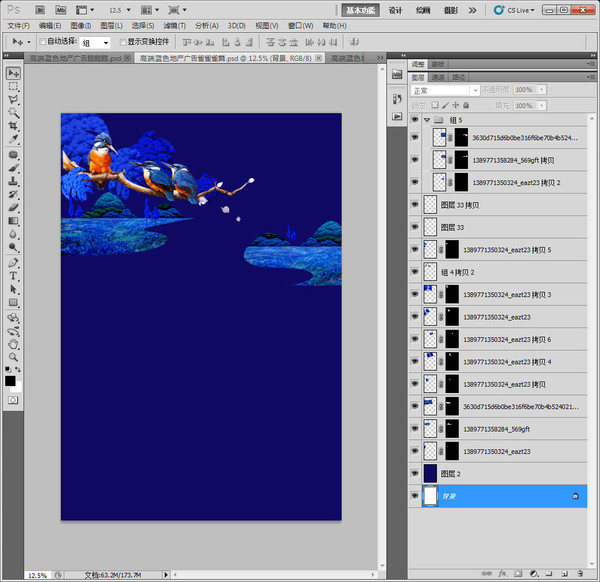The width and height of the screenshot is (600, 582).
Task: Select the Hand tool
Action: (13, 344)
